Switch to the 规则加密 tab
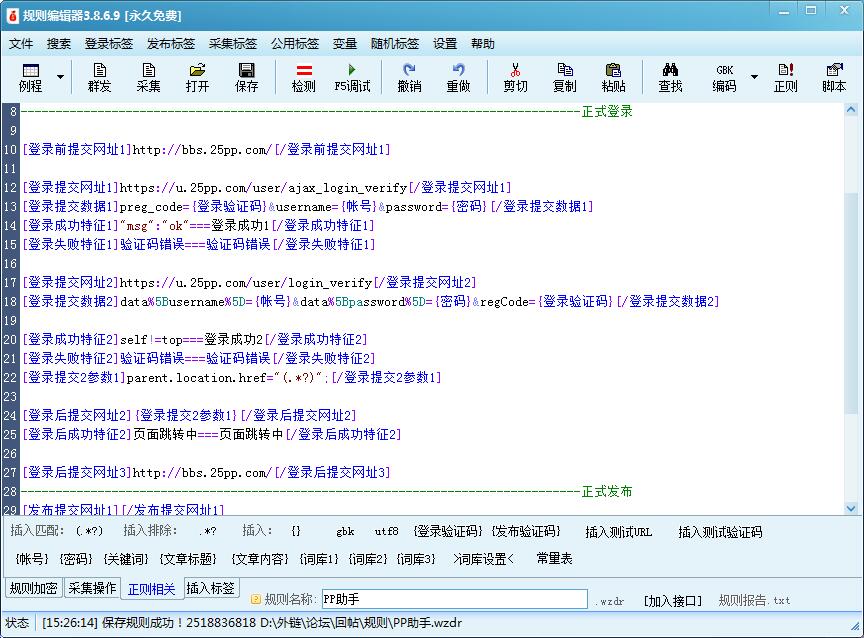This screenshot has height=638, width=864. pyautogui.click(x=33, y=588)
